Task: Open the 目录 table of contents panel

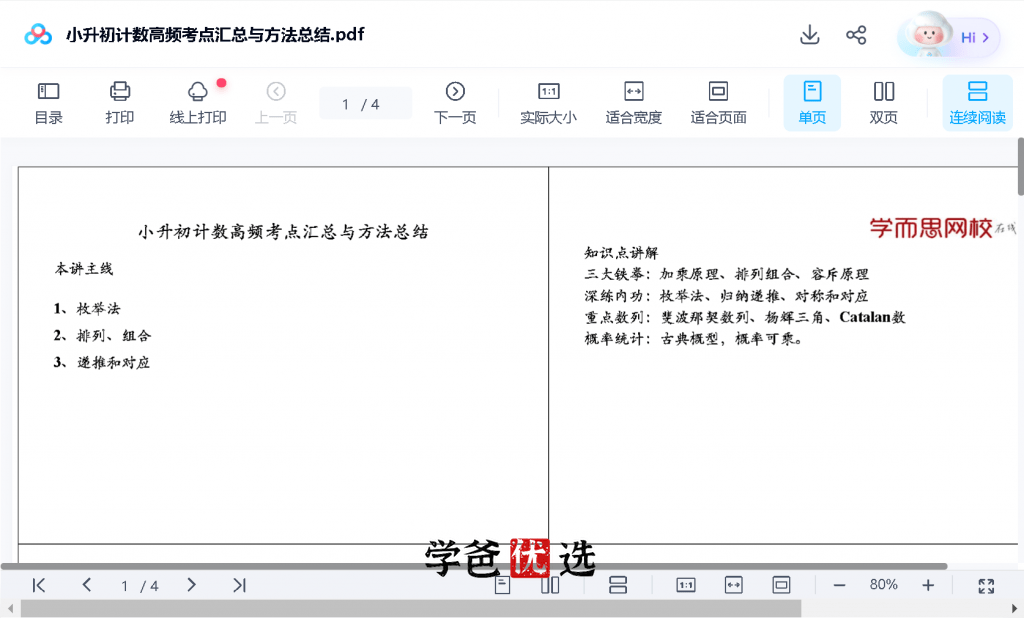Action: click(48, 103)
